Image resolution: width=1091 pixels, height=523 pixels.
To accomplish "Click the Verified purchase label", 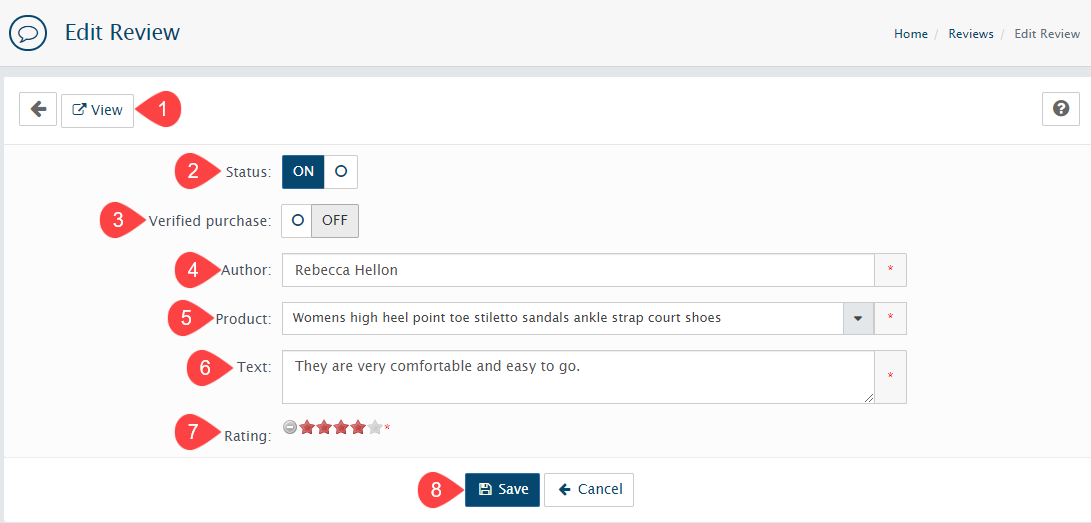I will click(209, 221).
